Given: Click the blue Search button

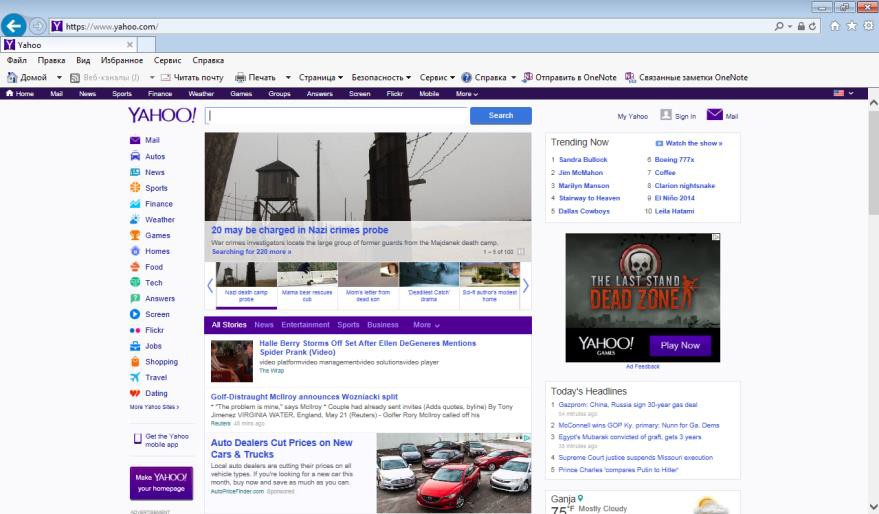Looking at the screenshot, I should [501, 115].
